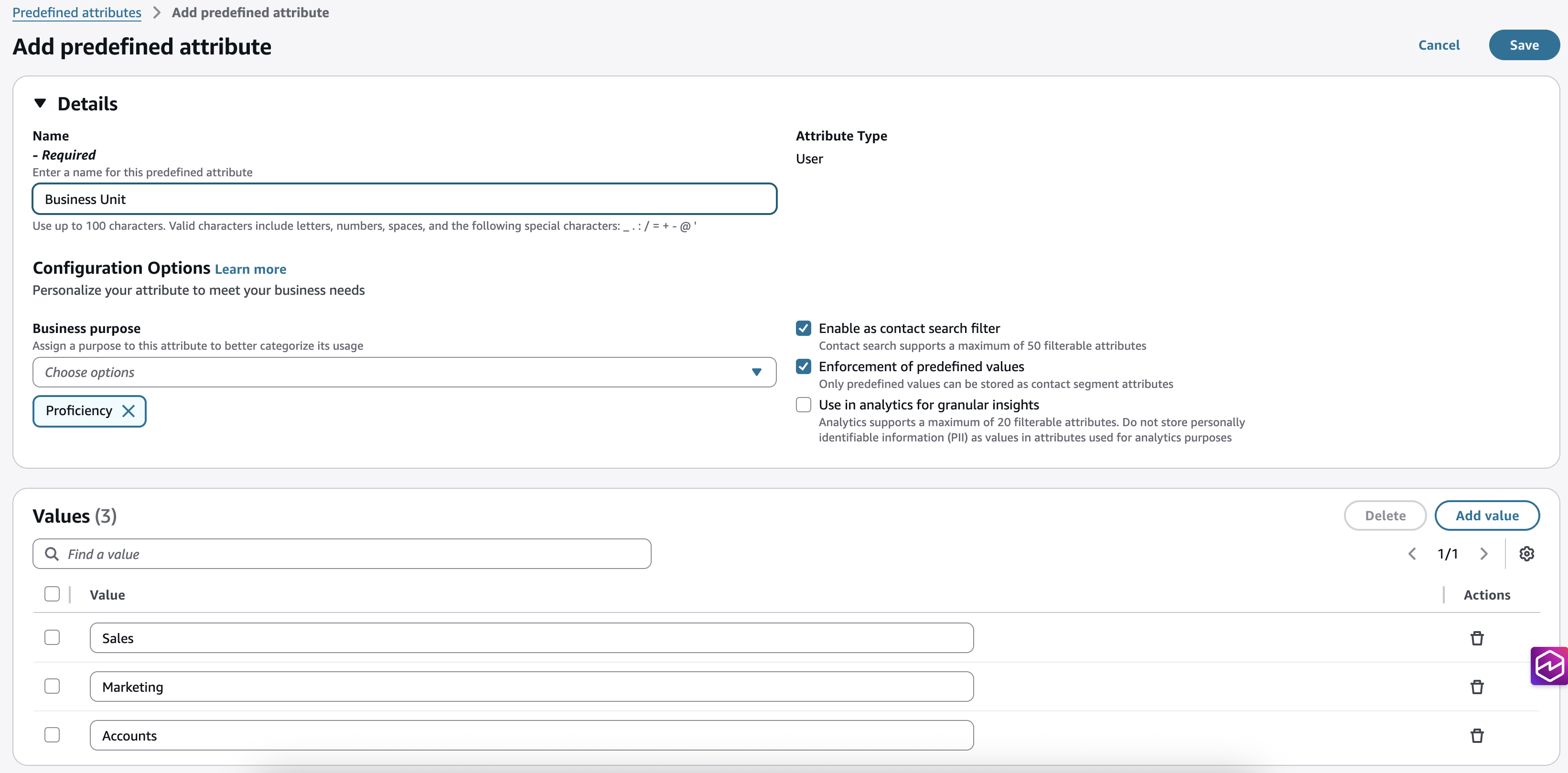Open the Business purpose Choose options dropdown
The width and height of the screenshot is (1568, 773).
pos(404,372)
